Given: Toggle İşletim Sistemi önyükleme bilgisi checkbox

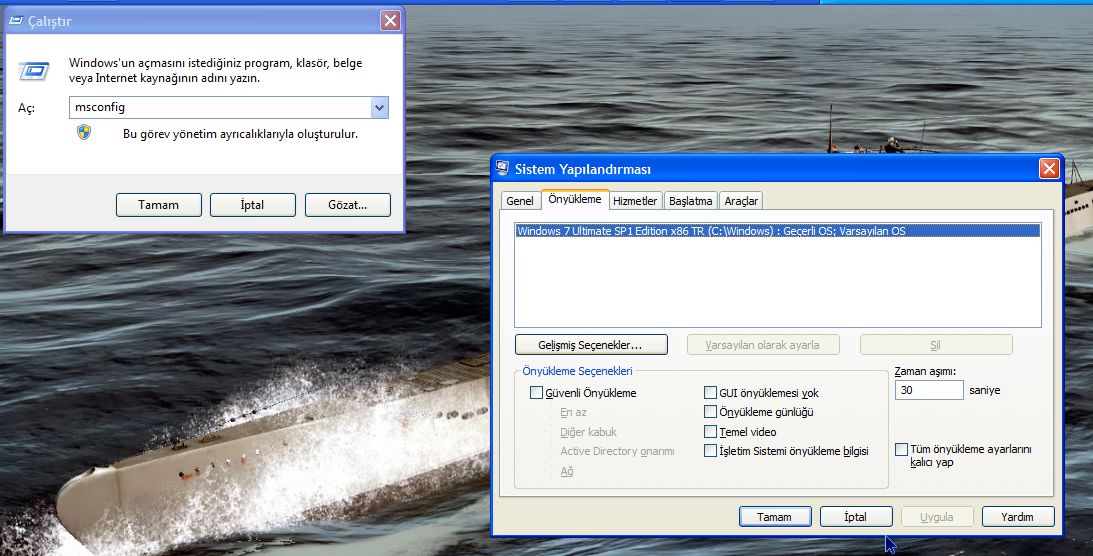Looking at the screenshot, I should point(710,451).
